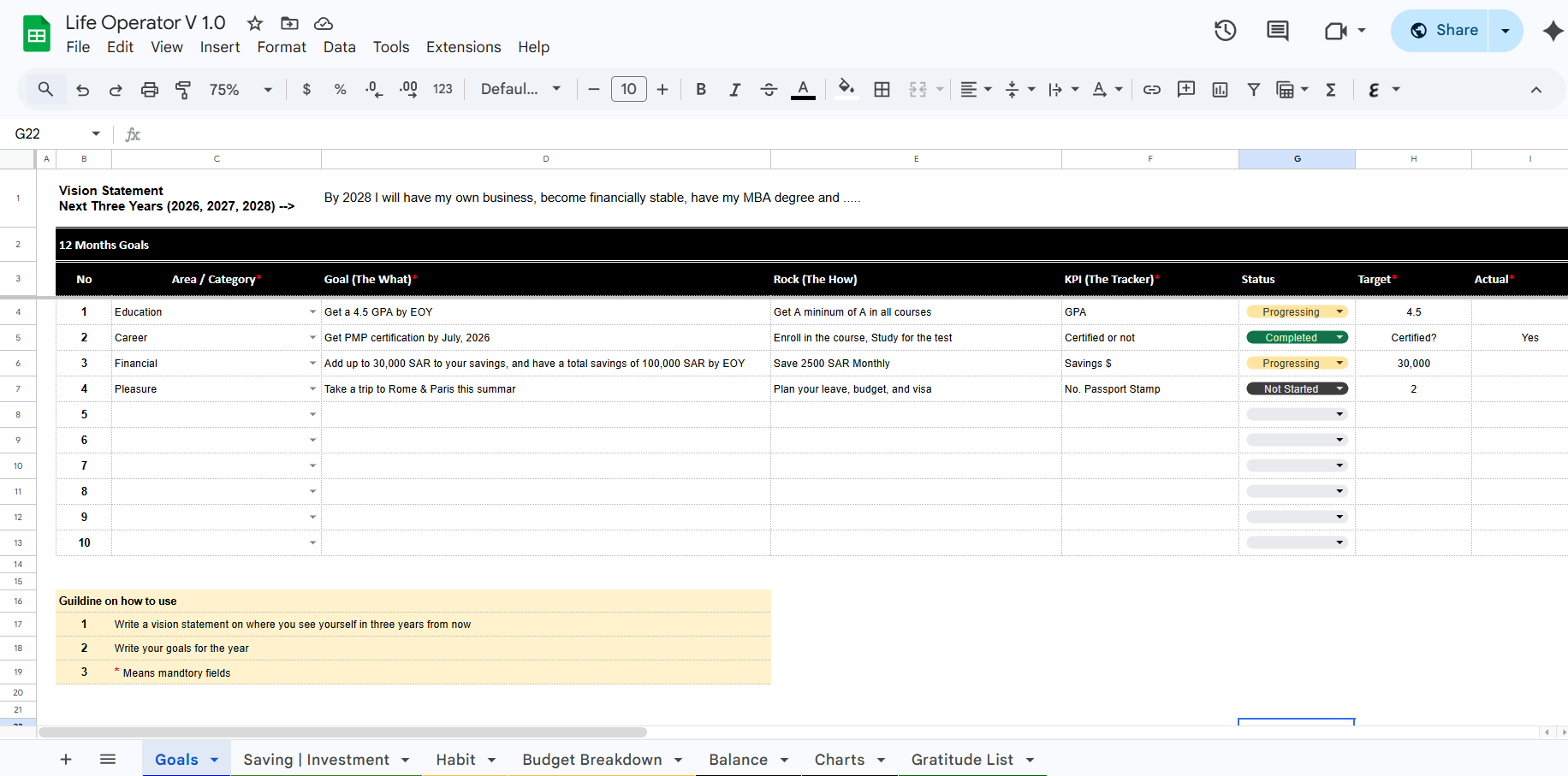Image resolution: width=1568 pixels, height=776 pixels.
Task: Open the Extensions menu
Action: pyautogui.click(x=463, y=47)
